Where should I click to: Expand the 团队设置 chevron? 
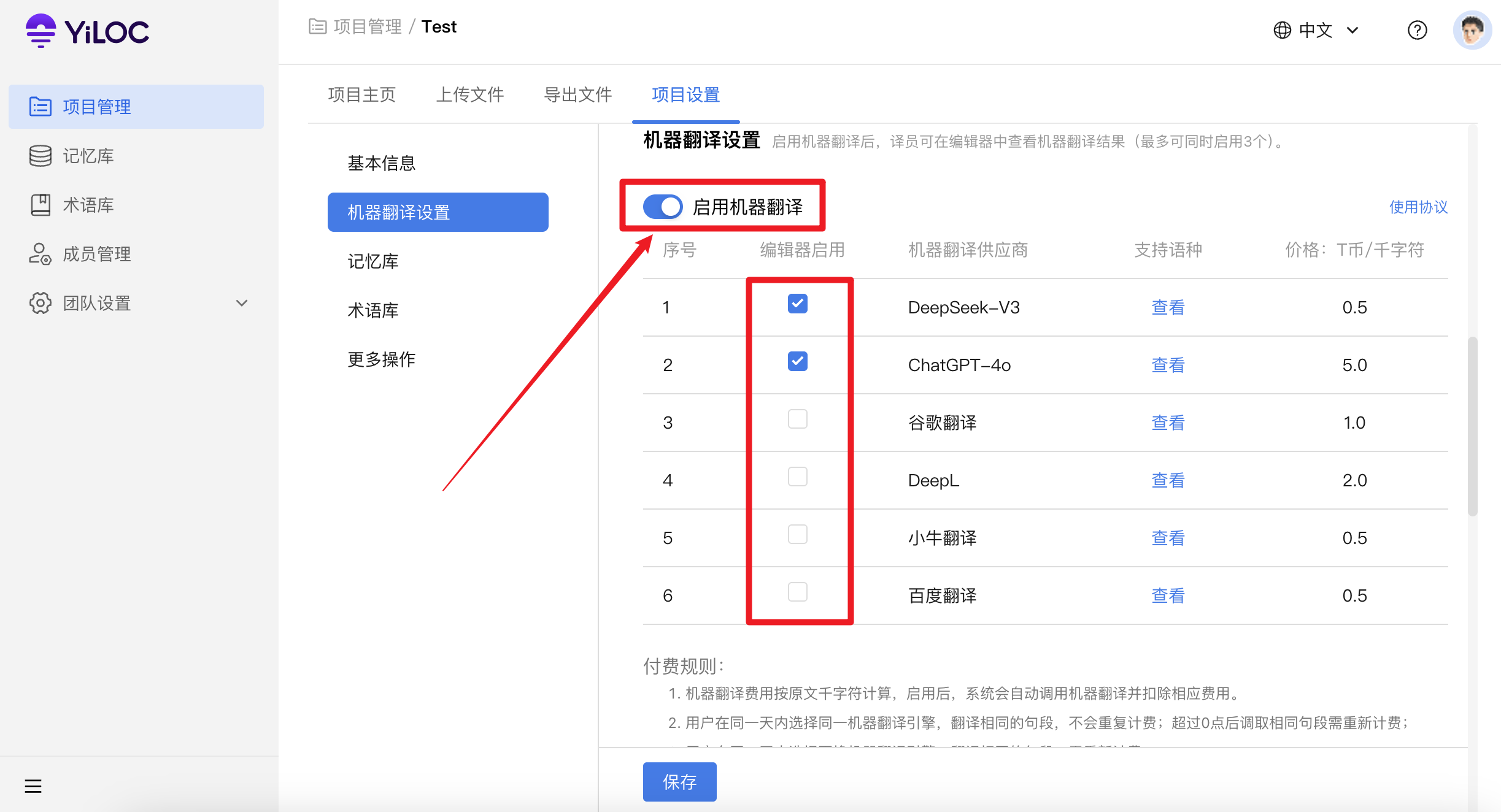[x=242, y=303]
